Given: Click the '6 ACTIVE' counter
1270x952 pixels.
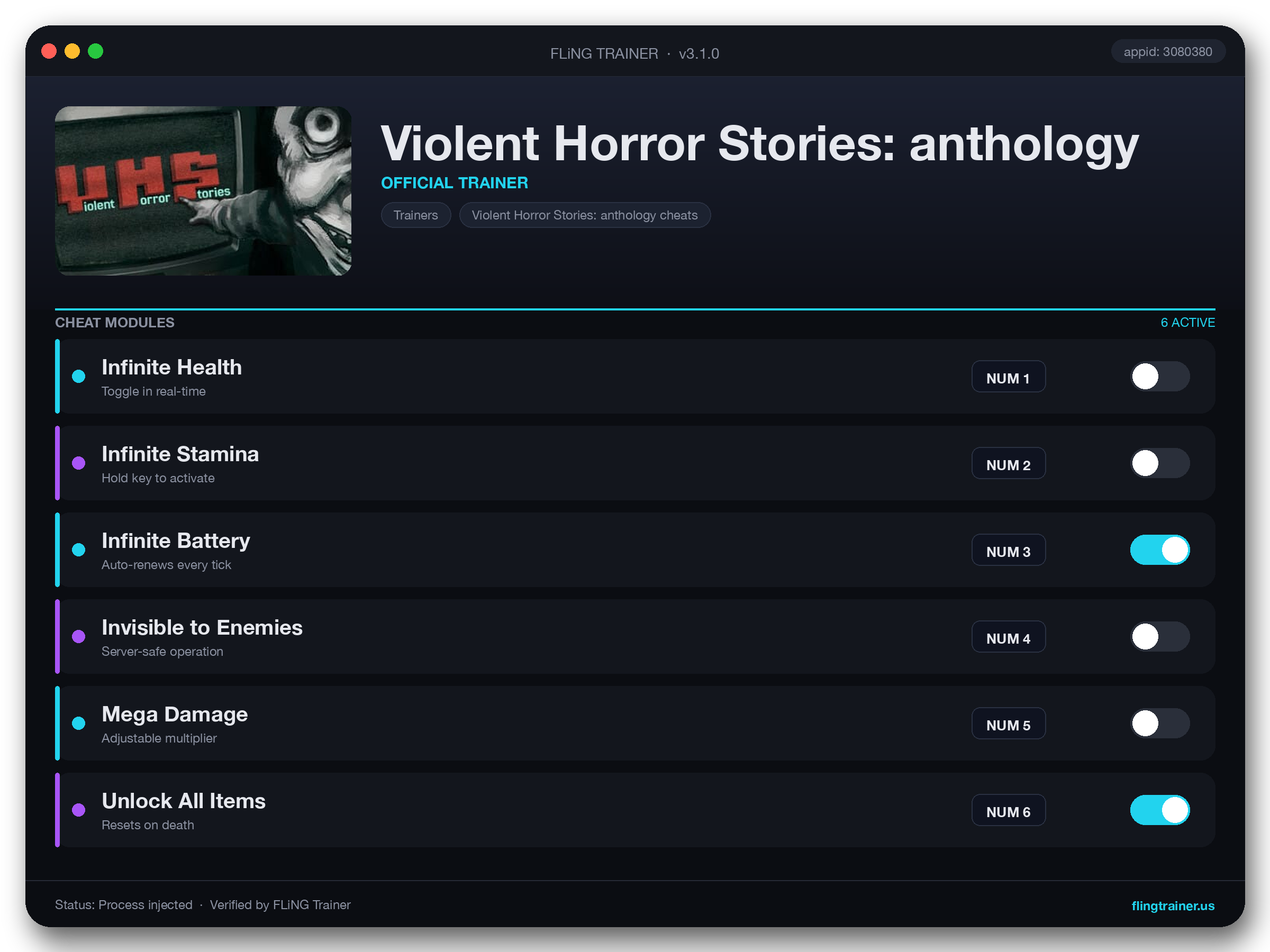Looking at the screenshot, I should point(1187,323).
